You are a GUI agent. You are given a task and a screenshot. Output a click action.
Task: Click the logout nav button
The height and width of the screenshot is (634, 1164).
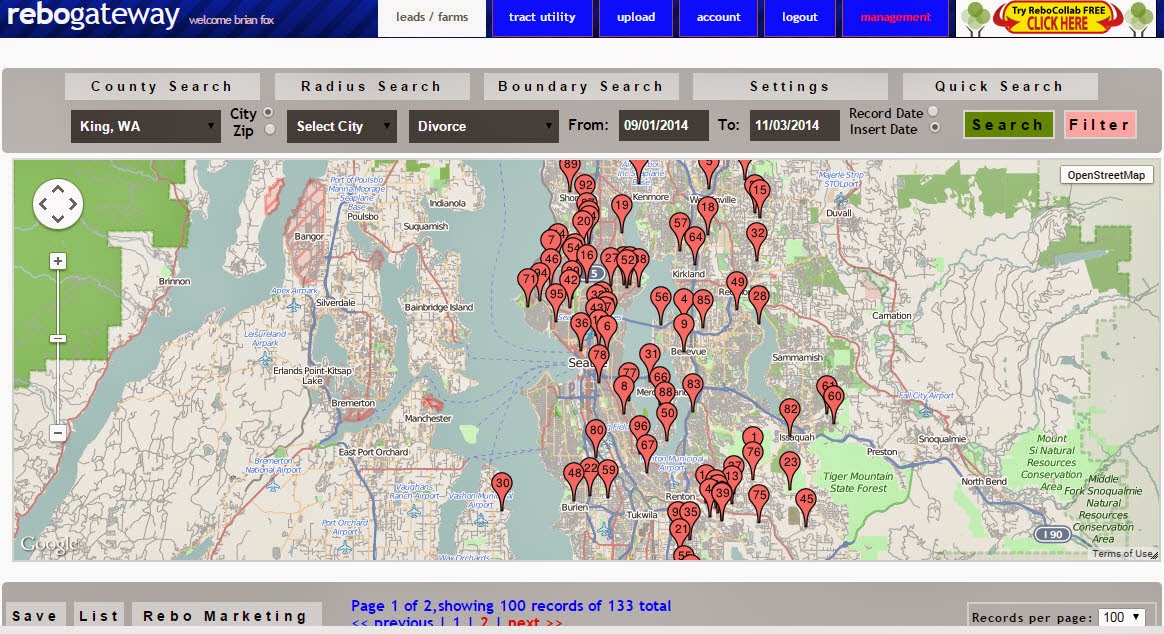pyautogui.click(x=800, y=17)
